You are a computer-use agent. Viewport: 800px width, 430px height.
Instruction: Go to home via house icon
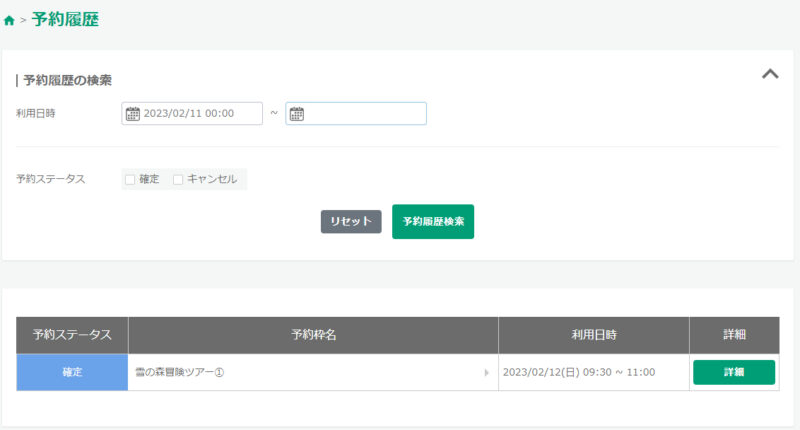click(9, 20)
